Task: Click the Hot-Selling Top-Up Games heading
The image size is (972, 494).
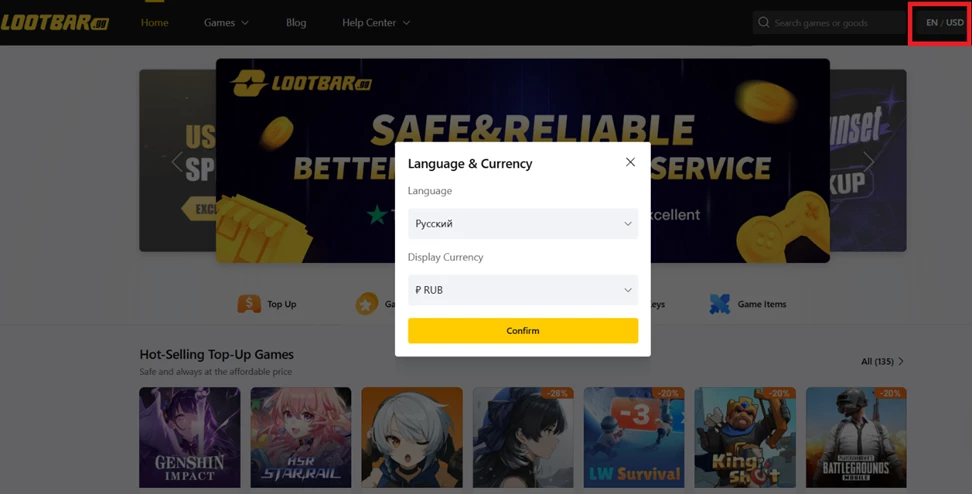Action: click(x=216, y=355)
